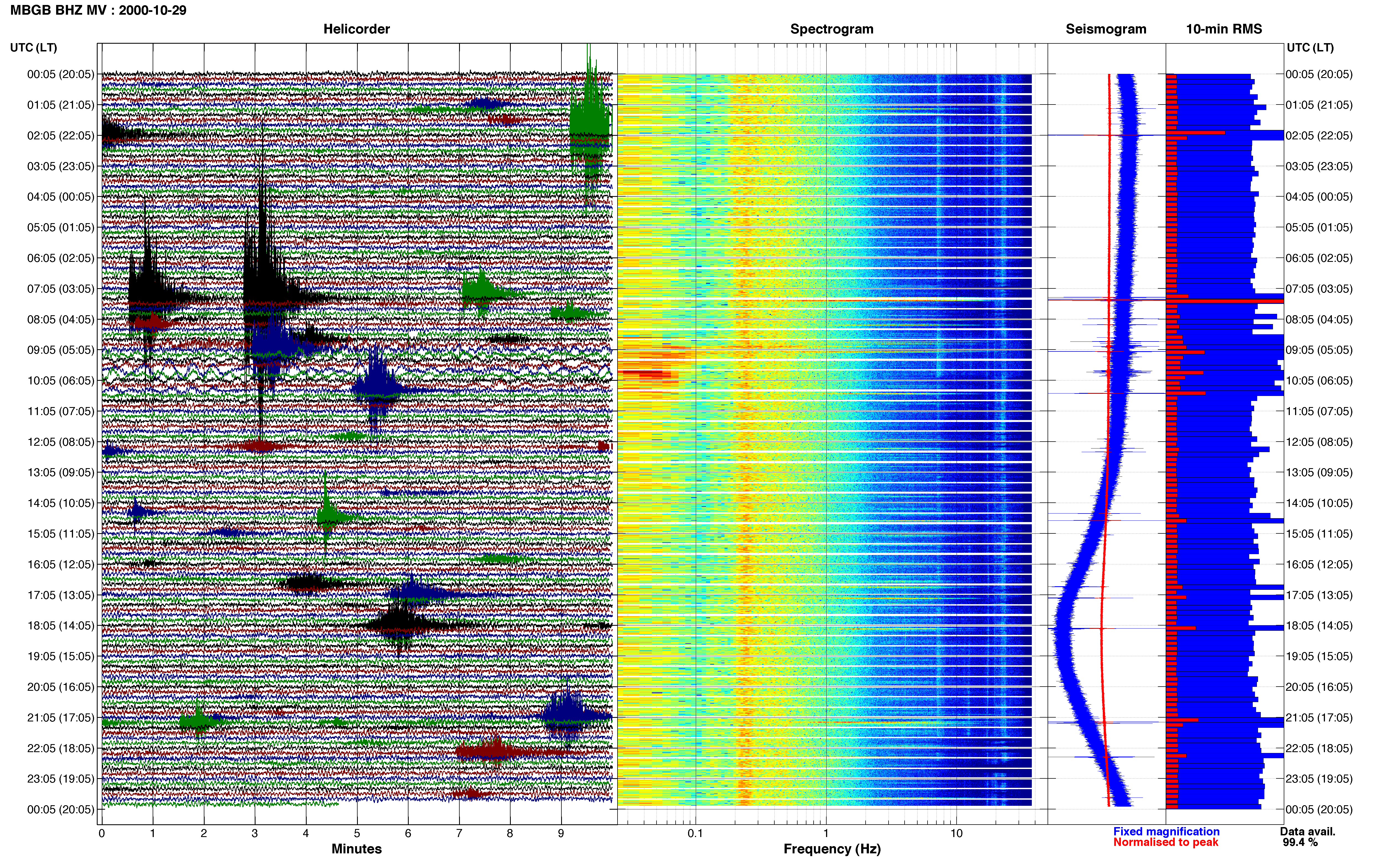Click the 'Frequency (Hz)' axis label
The height and width of the screenshot is (868, 1388).
(832, 848)
